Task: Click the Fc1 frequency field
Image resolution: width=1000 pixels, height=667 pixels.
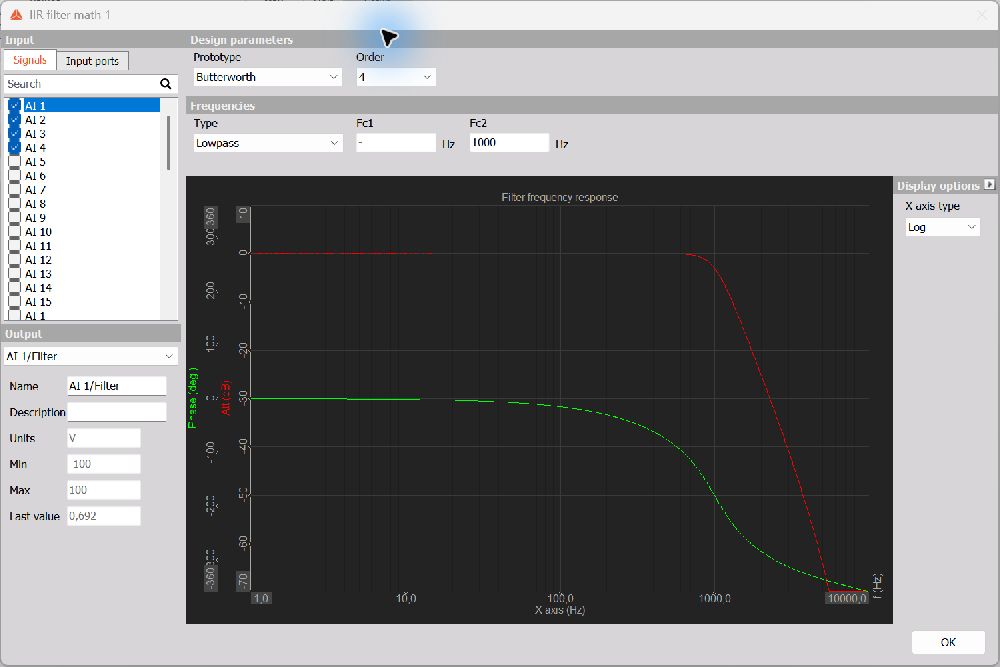Action: click(396, 143)
